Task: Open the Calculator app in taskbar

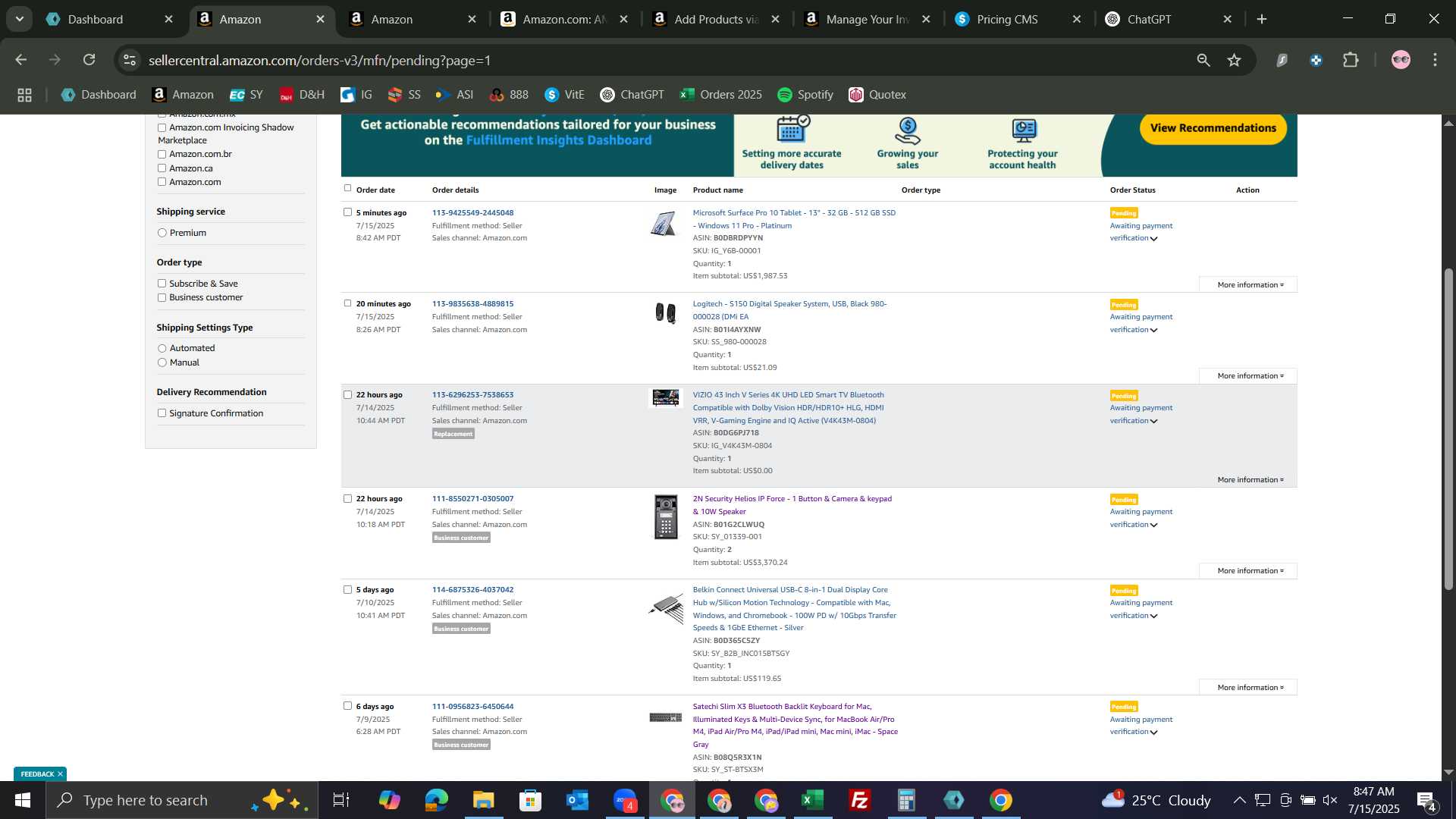Action: [906, 800]
